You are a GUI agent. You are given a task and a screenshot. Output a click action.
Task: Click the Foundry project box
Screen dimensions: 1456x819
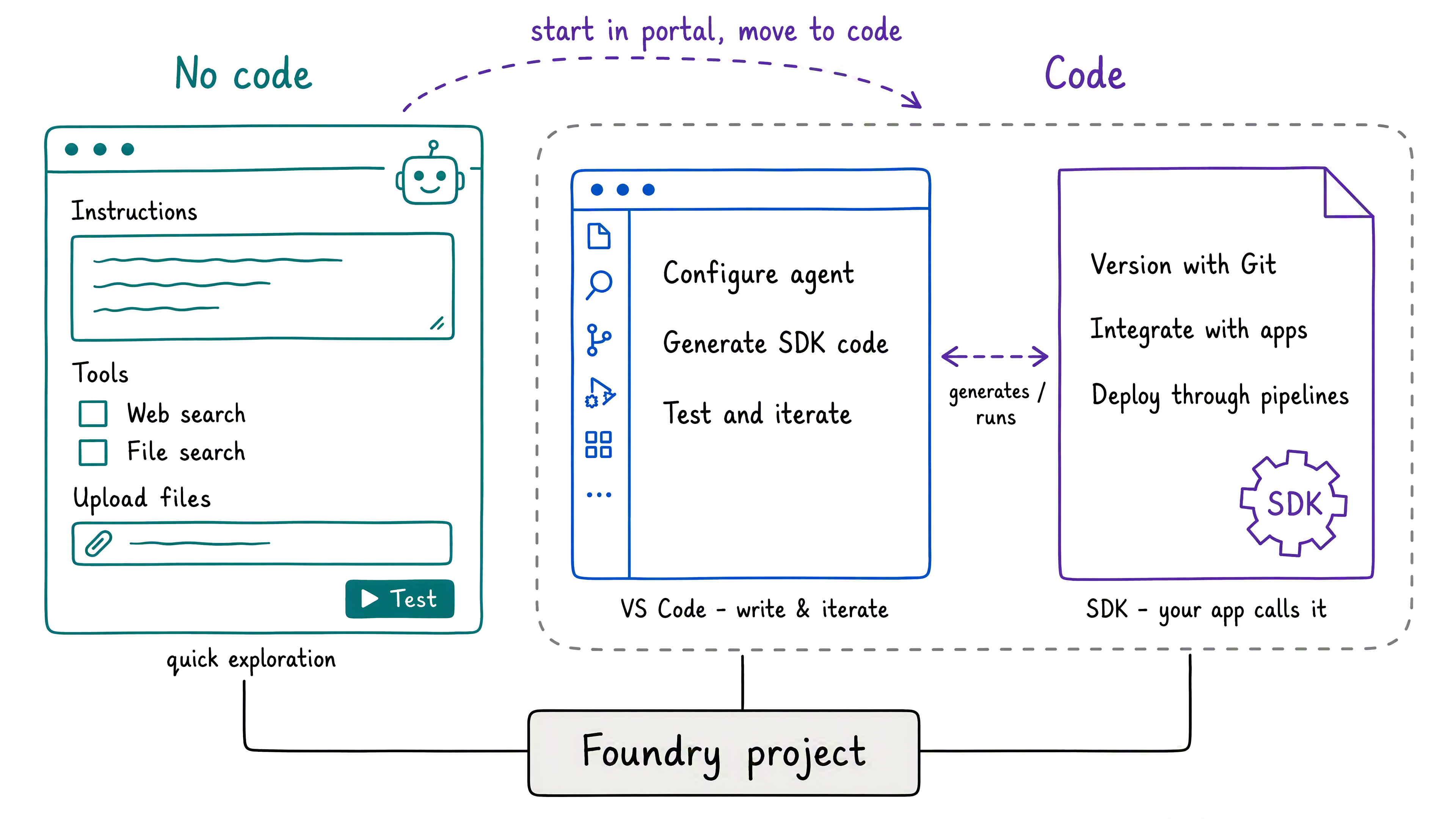tap(724, 753)
